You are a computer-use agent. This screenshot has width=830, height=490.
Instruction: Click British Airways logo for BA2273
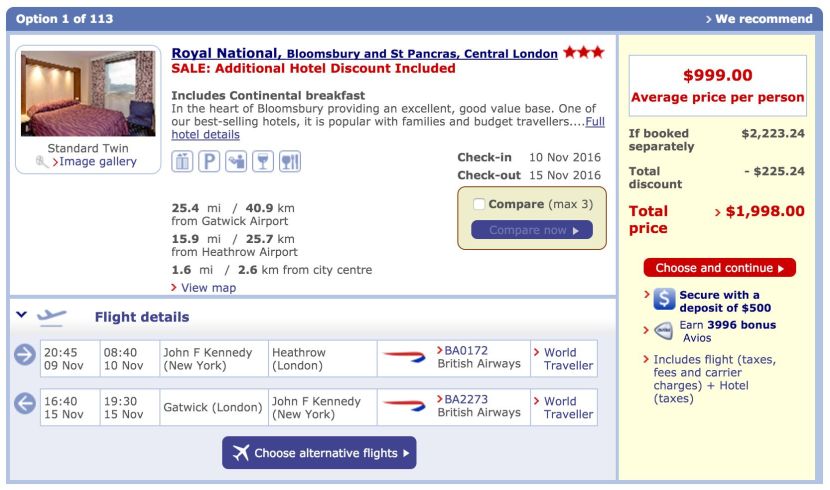(x=404, y=405)
